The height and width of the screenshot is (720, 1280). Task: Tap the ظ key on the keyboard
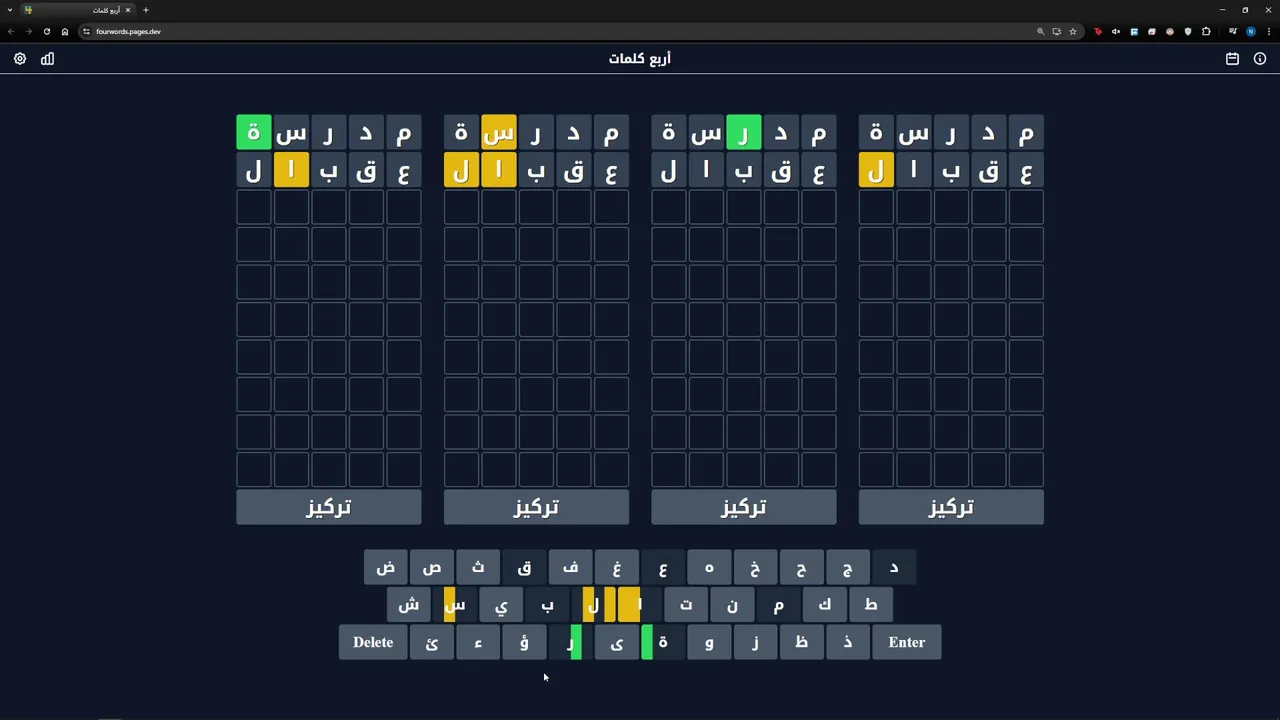point(801,642)
